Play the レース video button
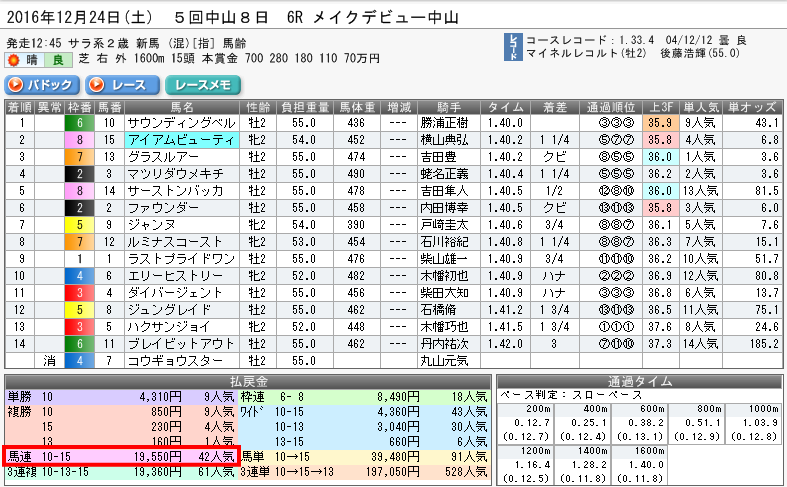Viewport: 787px width, 487px height. coord(122,85)
